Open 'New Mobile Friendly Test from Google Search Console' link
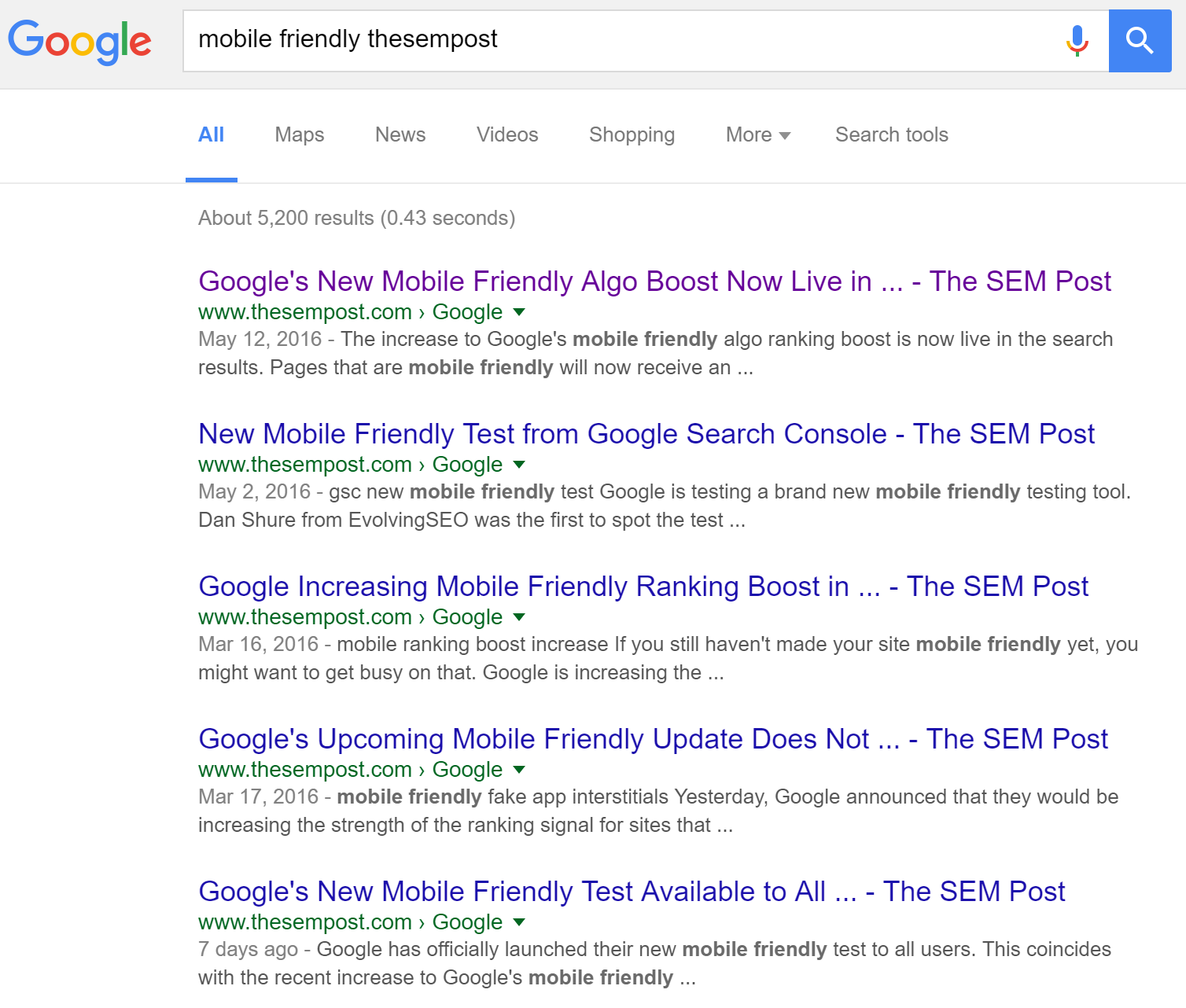 tap(646, 433)
